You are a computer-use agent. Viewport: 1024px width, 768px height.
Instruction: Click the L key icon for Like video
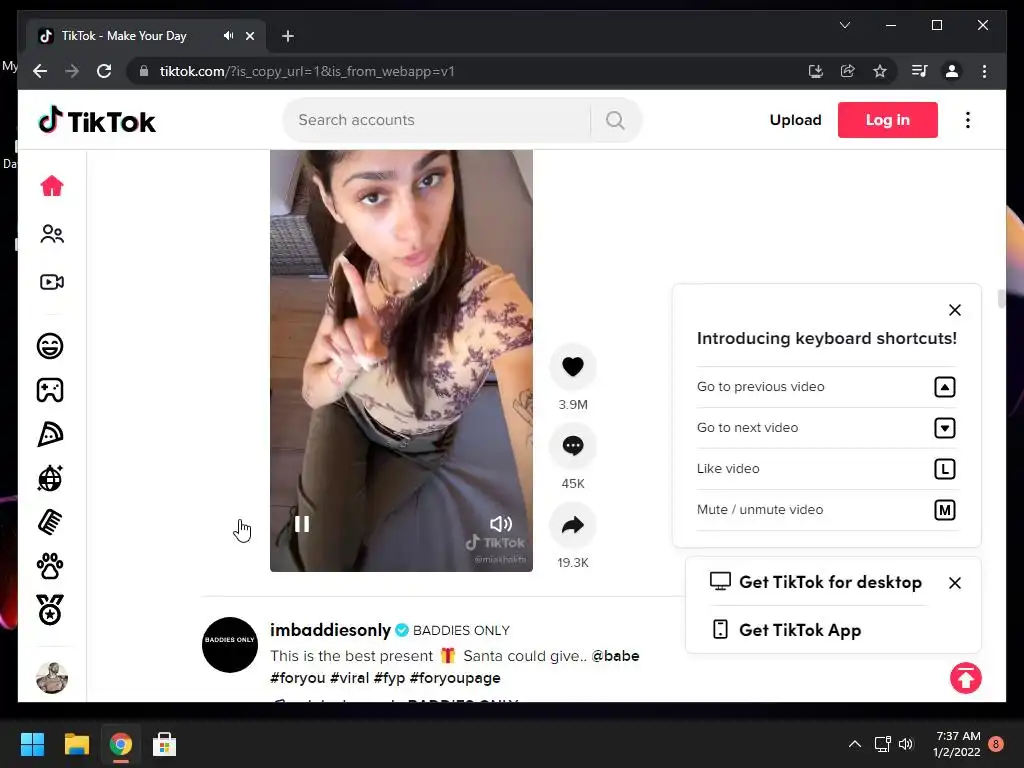coord(945,469)
